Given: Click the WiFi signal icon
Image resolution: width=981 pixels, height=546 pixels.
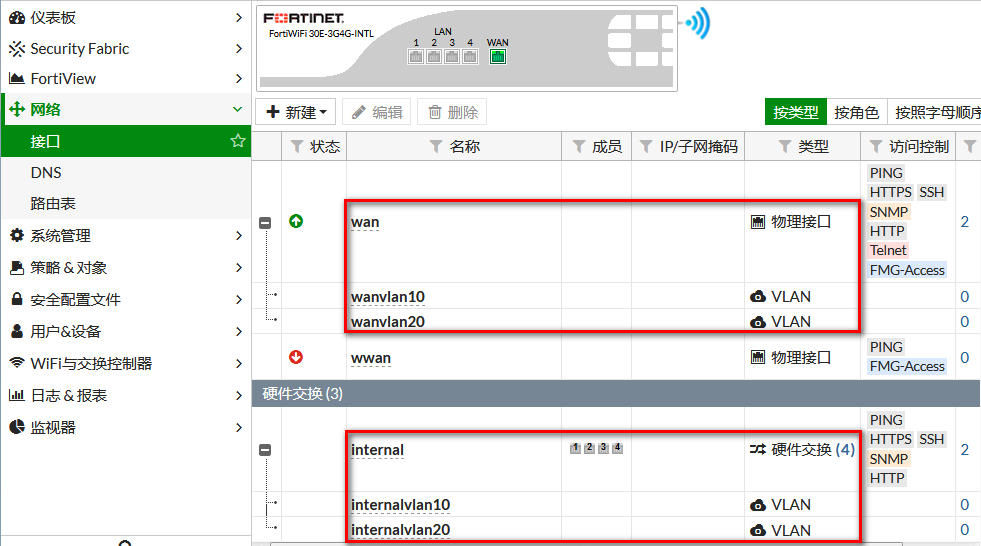Looking at the screenshot, I should click(x=696, y=23).
